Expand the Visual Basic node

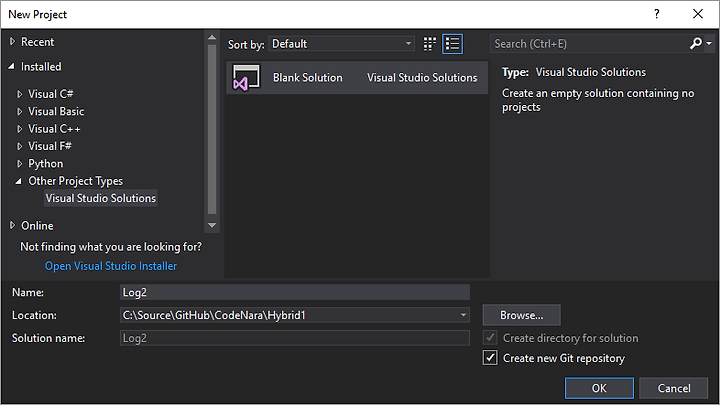[19, 112]
